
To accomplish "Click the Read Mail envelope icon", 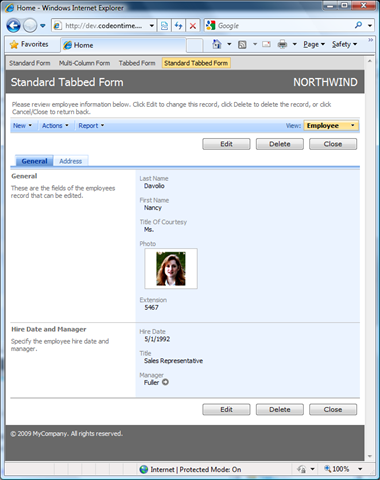I will click(x=266, y=44).
